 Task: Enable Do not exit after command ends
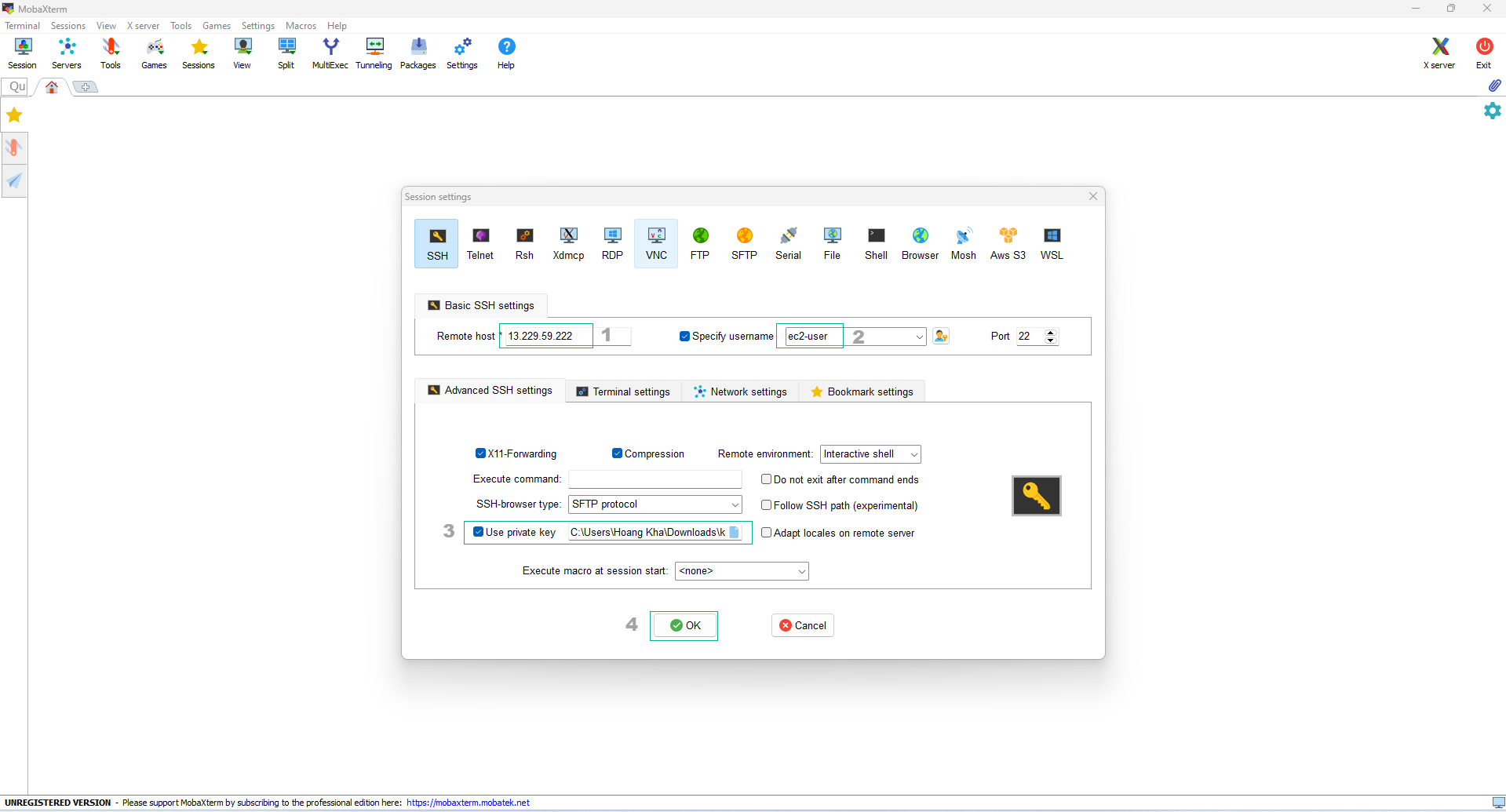point(766,479)
